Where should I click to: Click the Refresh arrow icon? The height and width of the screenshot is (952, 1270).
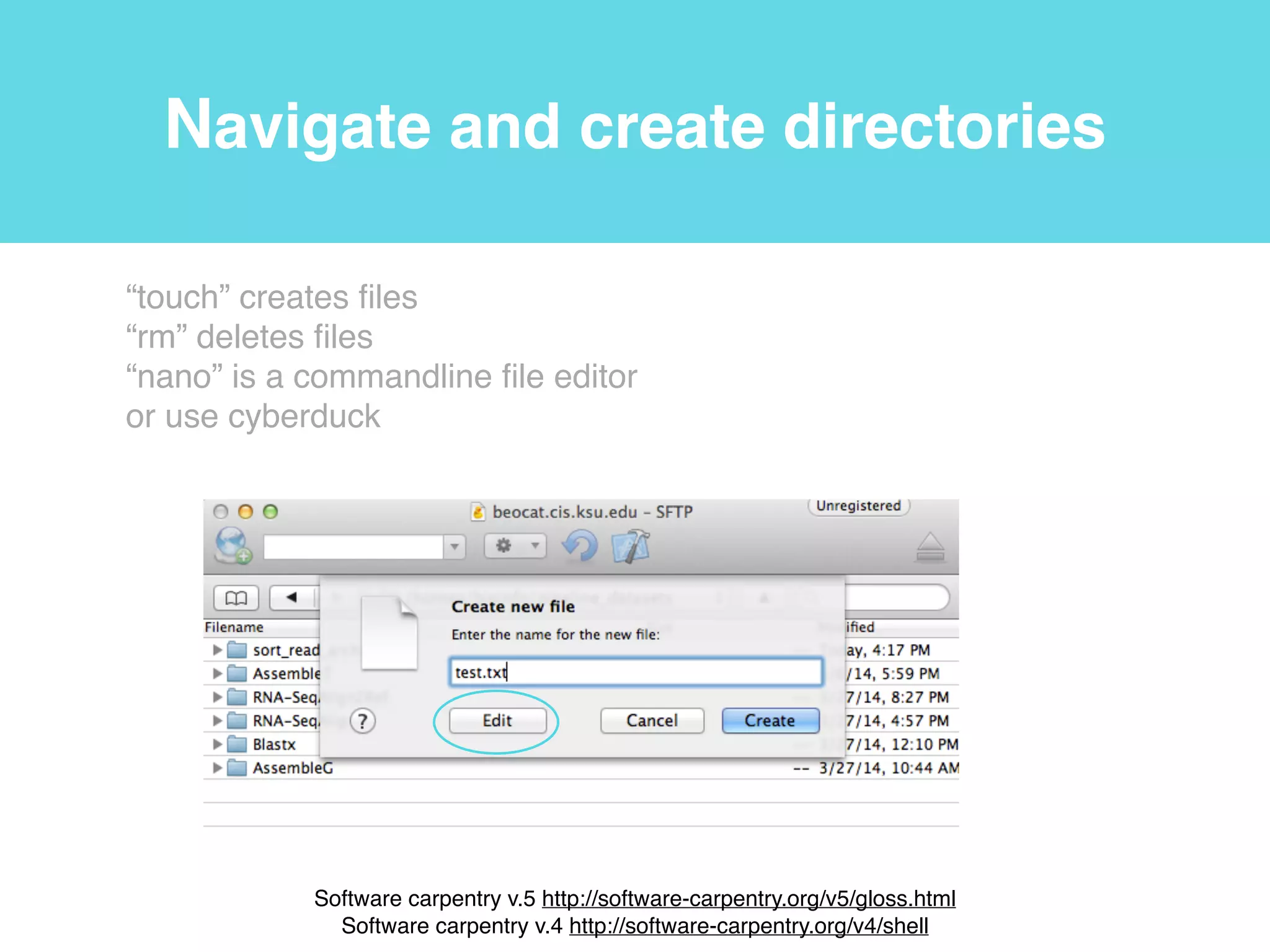580,546
